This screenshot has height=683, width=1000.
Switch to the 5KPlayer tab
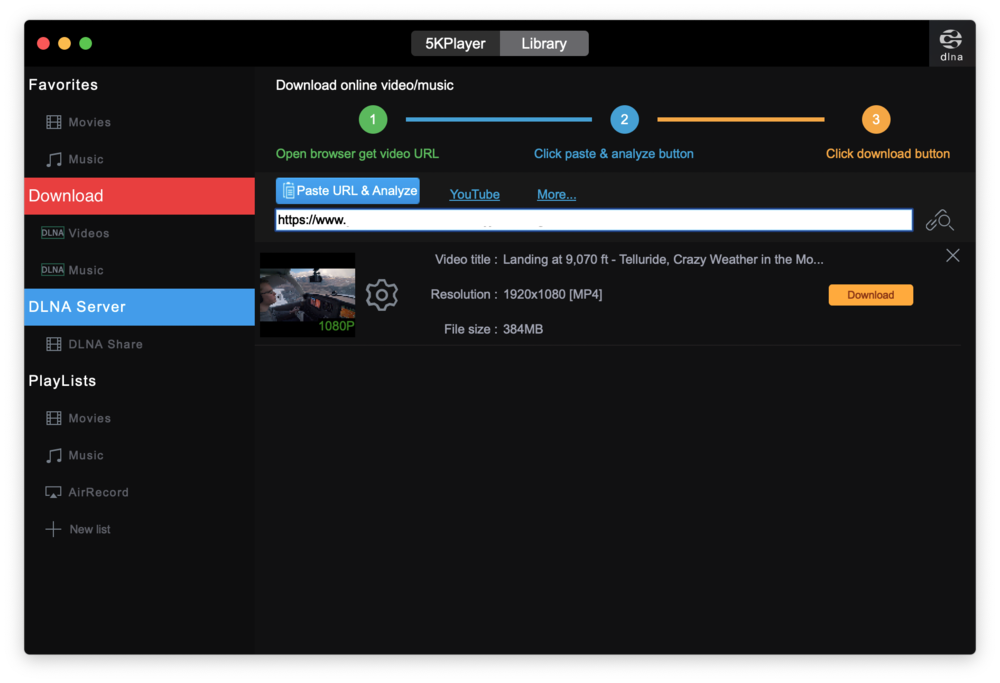455,43
